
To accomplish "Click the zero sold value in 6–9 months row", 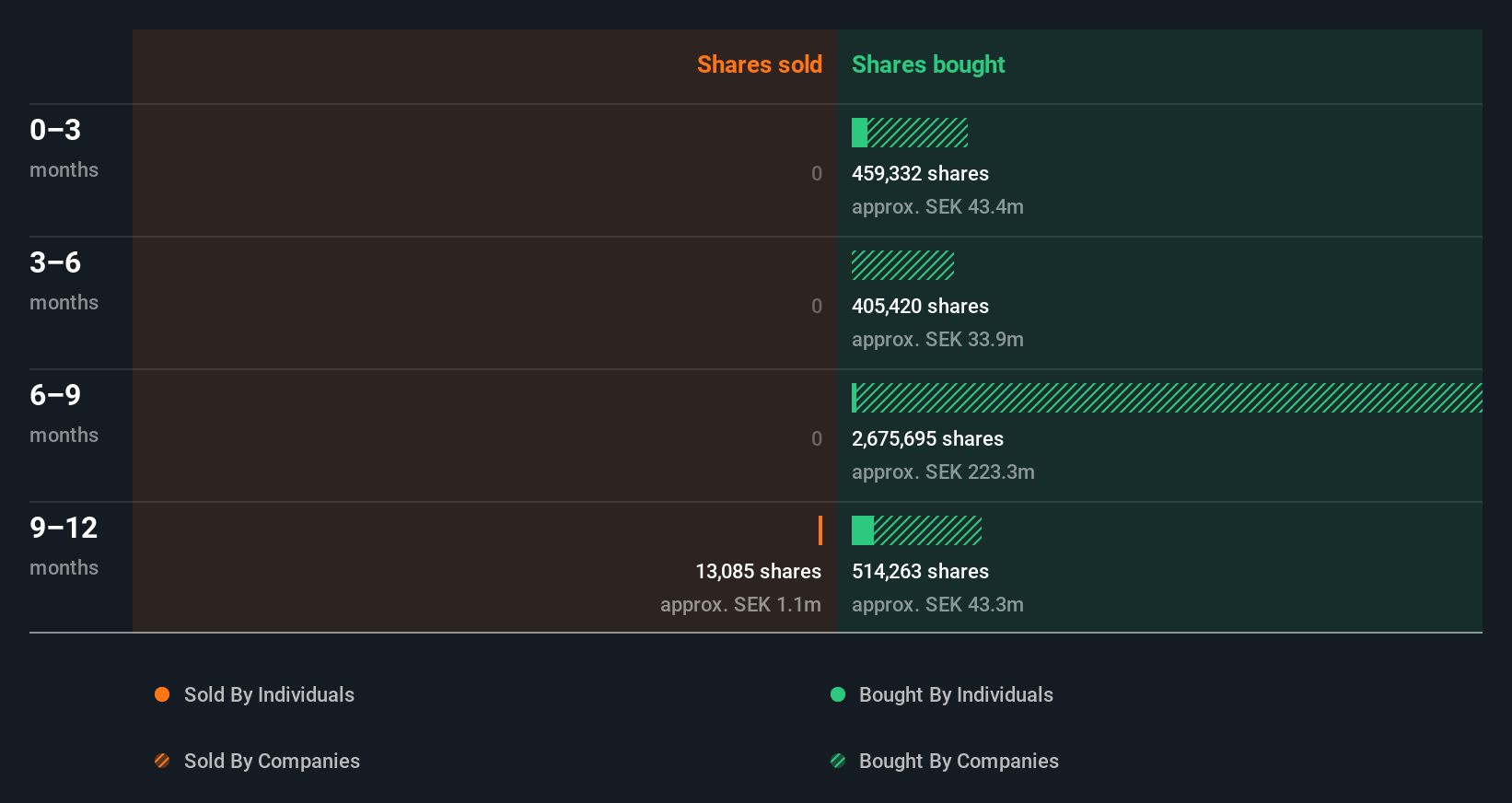I will pos(817,439).
